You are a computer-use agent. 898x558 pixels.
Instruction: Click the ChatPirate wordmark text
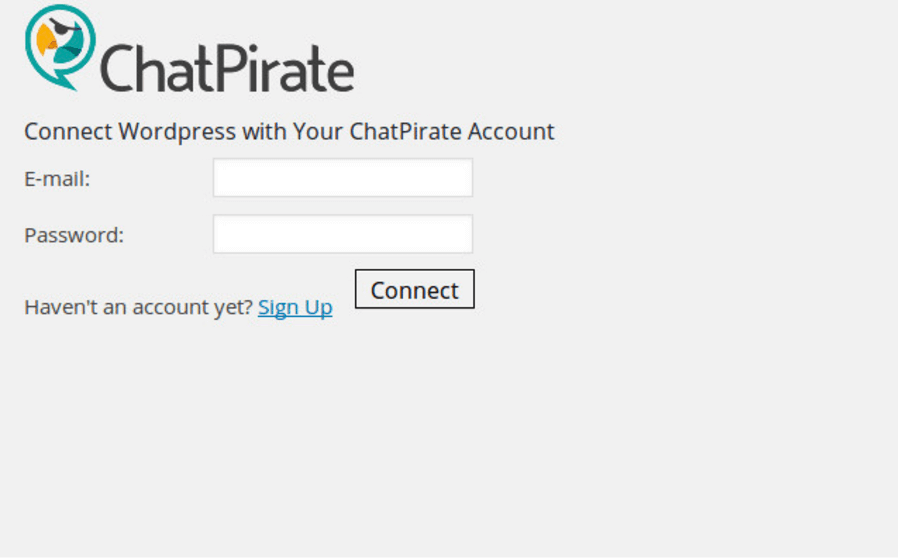(x=227, y=68)
